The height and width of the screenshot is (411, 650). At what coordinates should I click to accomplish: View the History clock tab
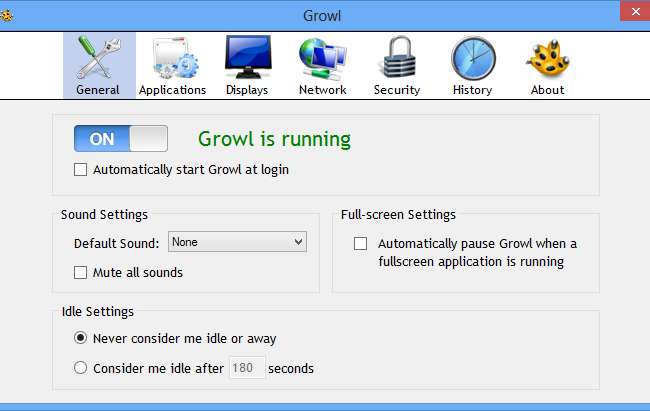[473, 66]
